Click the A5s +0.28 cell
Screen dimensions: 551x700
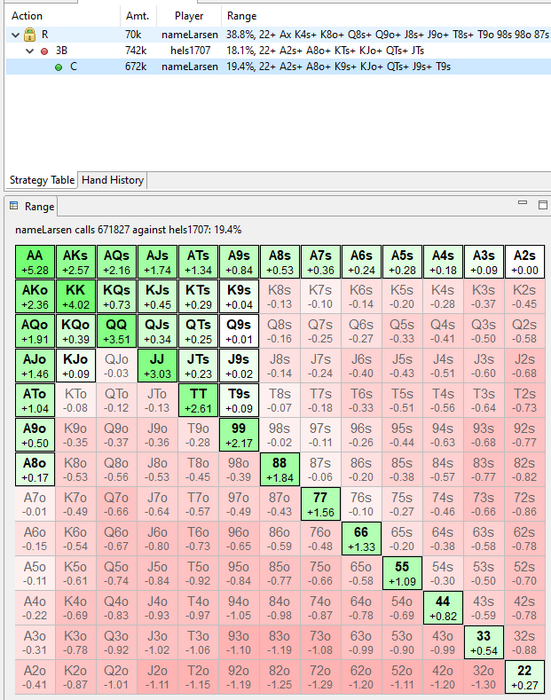point(402,262)
